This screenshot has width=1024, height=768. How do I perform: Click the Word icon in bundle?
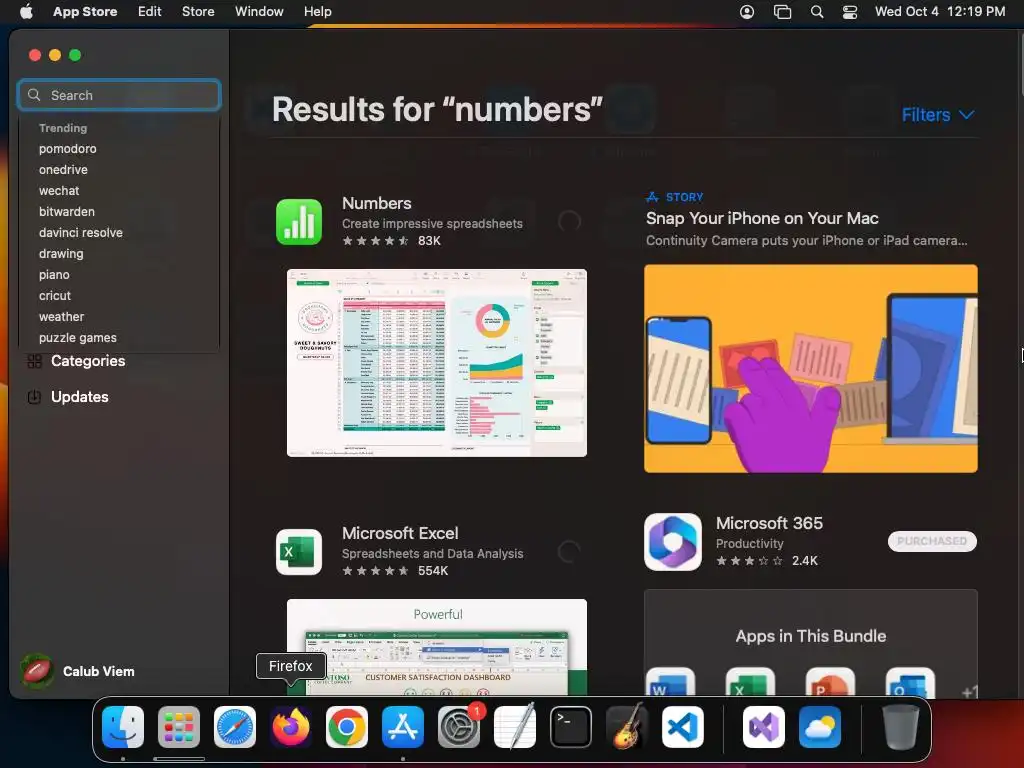pyautogui.click(x=670, y=682)
